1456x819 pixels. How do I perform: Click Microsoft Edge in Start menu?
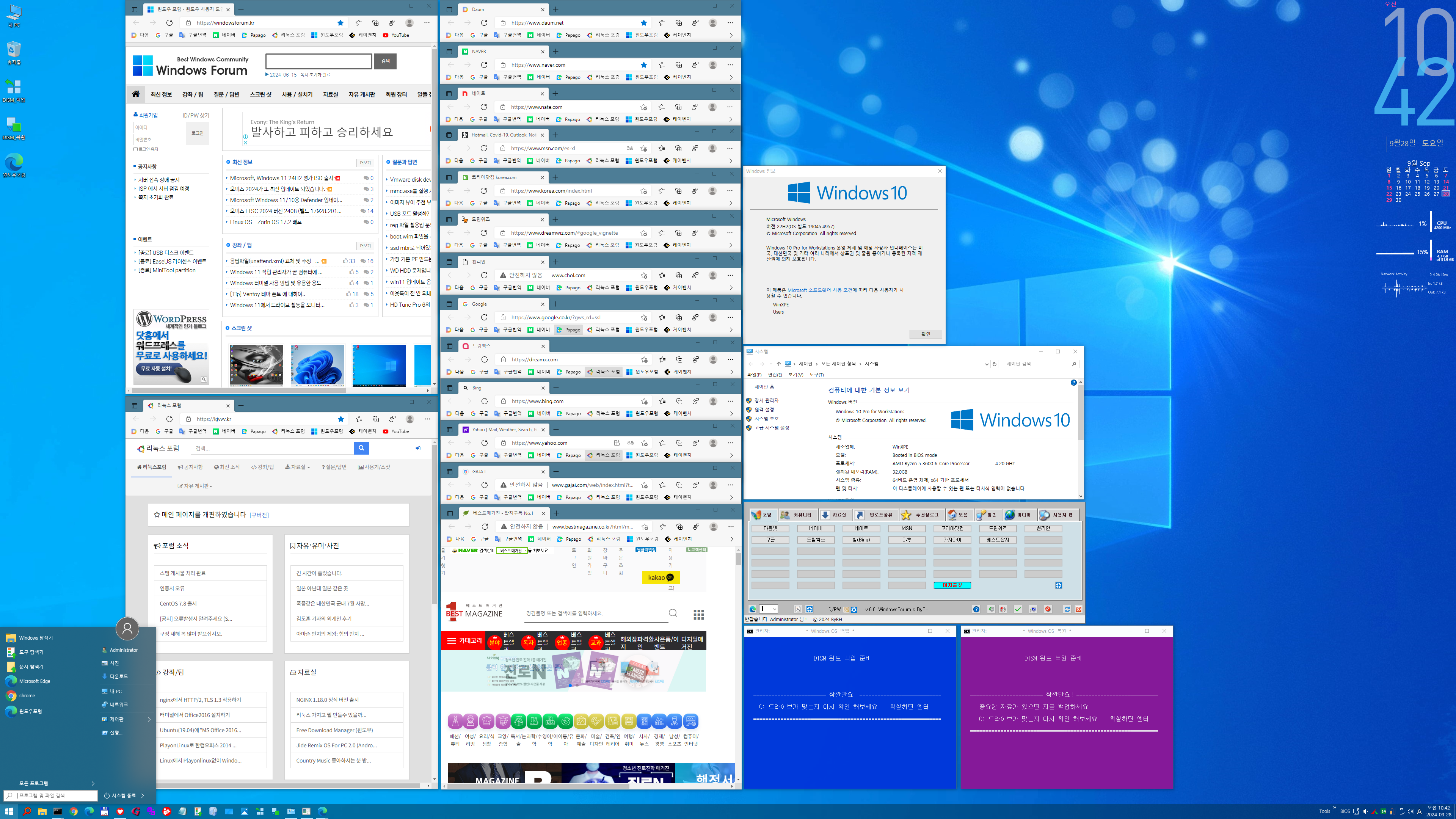pos(34,681)
